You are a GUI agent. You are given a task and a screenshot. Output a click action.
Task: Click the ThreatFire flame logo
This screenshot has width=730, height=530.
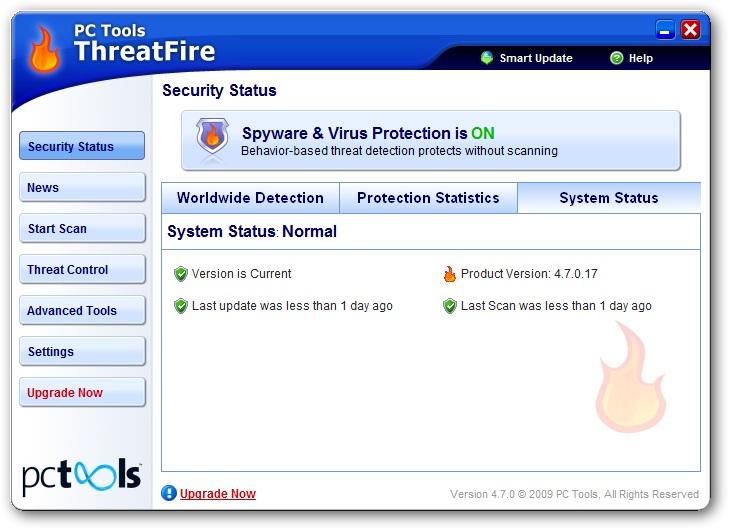[44, 49]
